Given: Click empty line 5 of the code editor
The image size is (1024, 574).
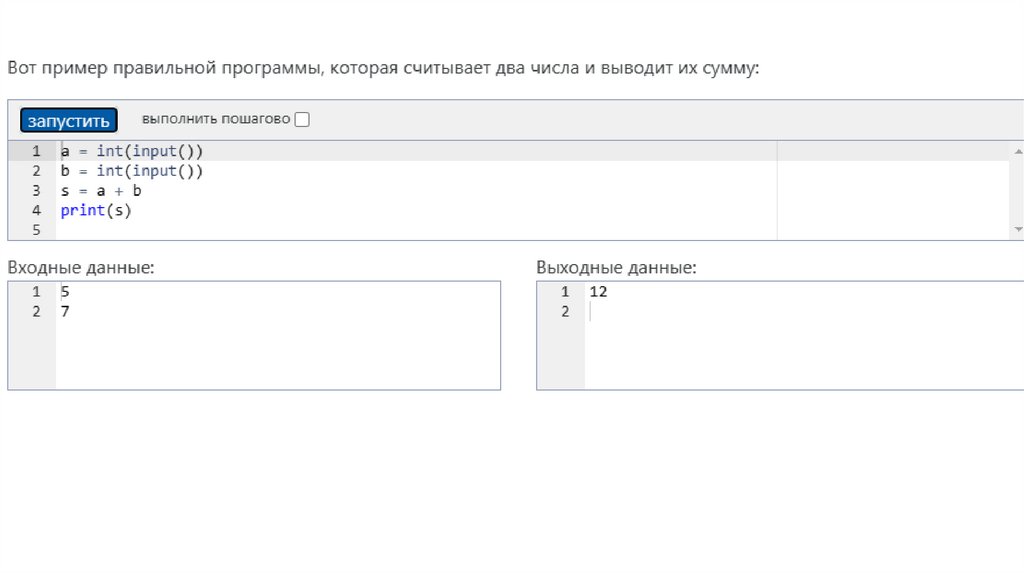Looking at the screenshot, I should [x=300, y=230].
